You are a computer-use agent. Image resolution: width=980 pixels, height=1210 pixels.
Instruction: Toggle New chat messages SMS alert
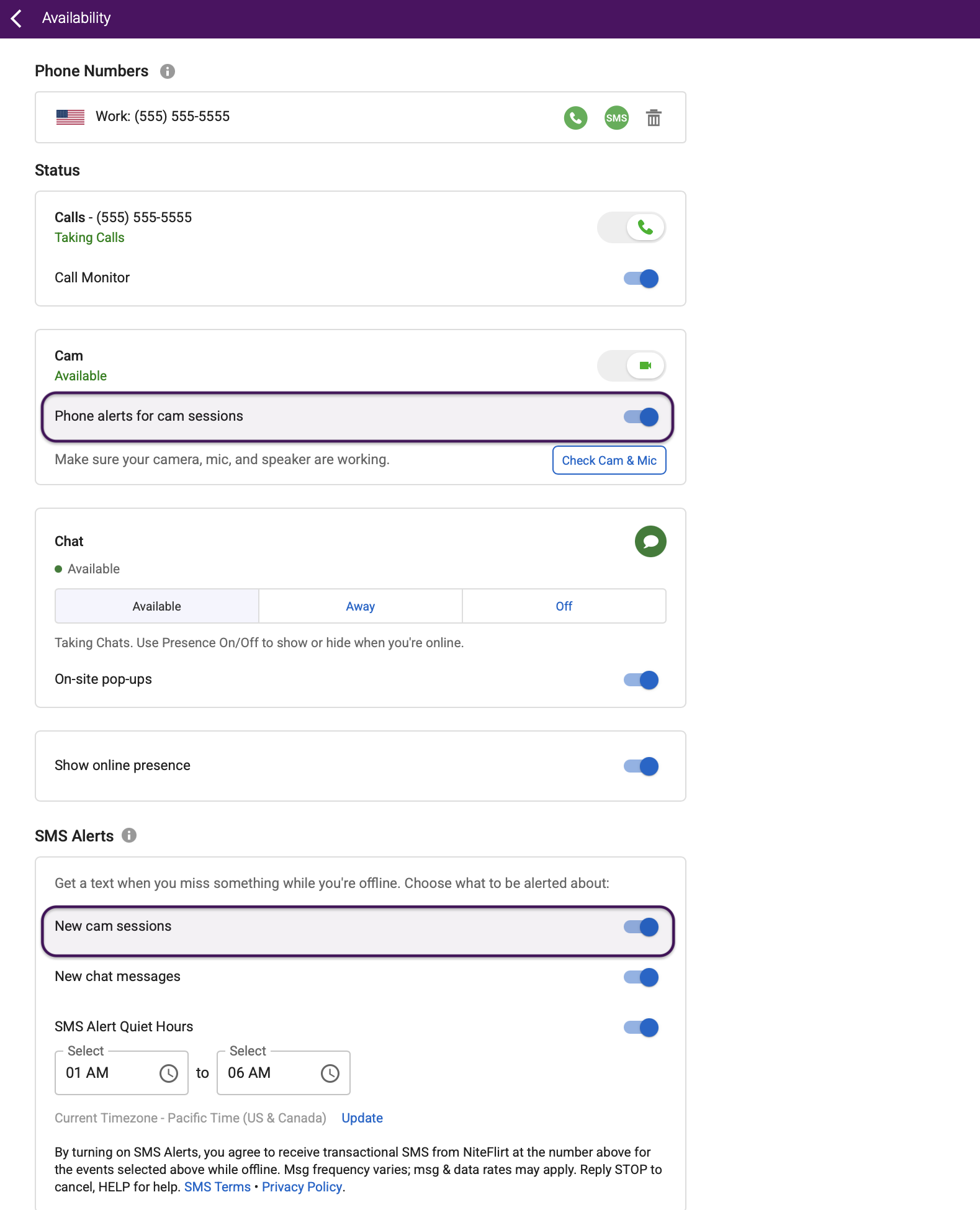(x=641, y=977)
